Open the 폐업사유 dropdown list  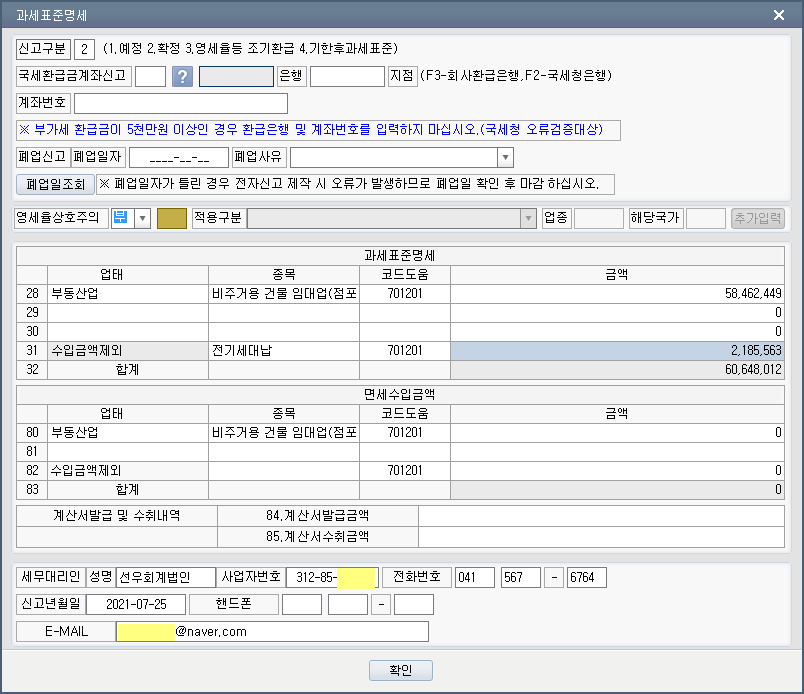pos(505,158)
